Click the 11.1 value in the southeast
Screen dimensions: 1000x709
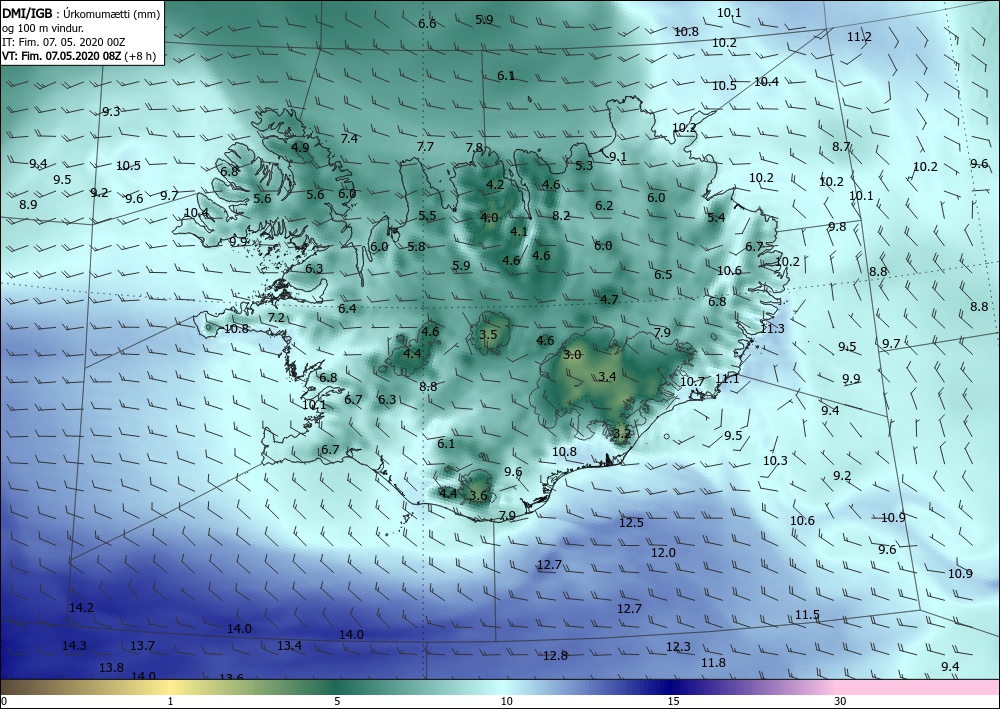click(728, 379)
